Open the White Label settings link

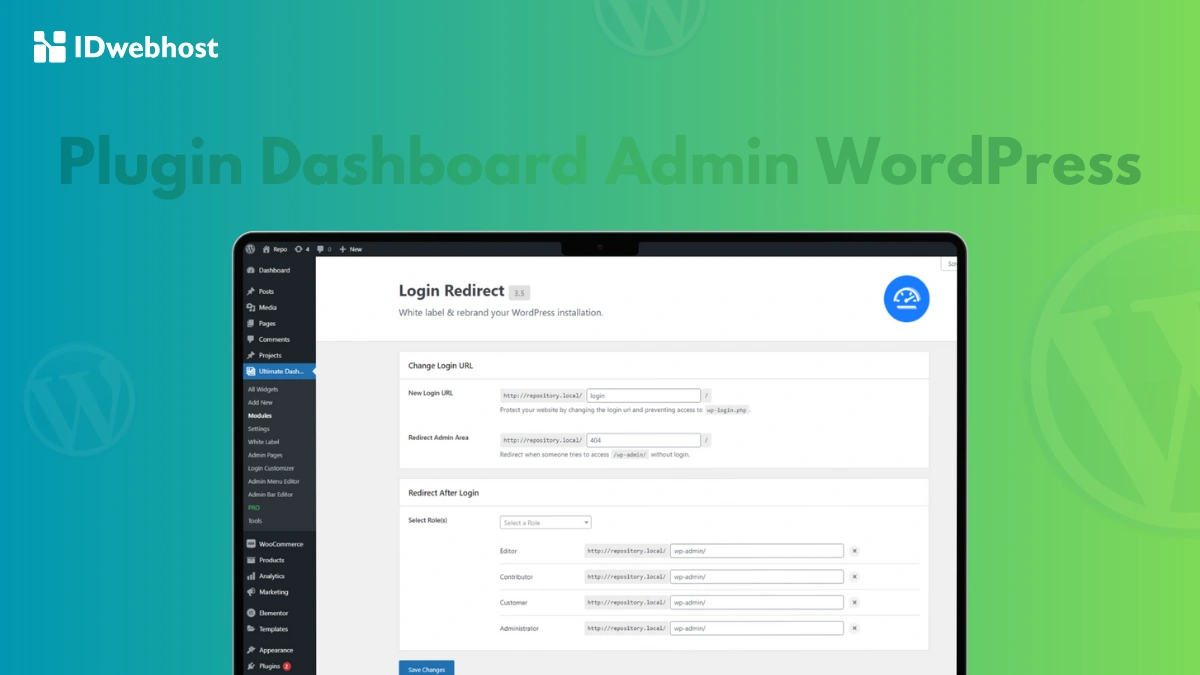coord(263,441)
